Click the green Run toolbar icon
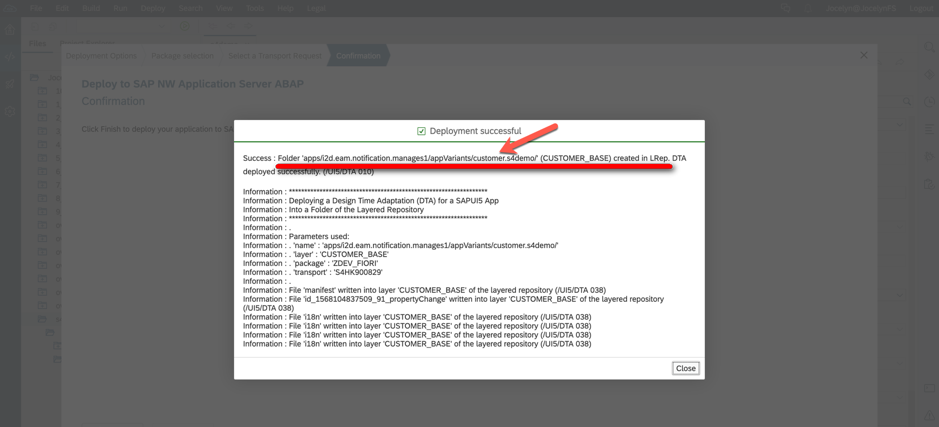 pyautogui.click(x=185, y=26)
